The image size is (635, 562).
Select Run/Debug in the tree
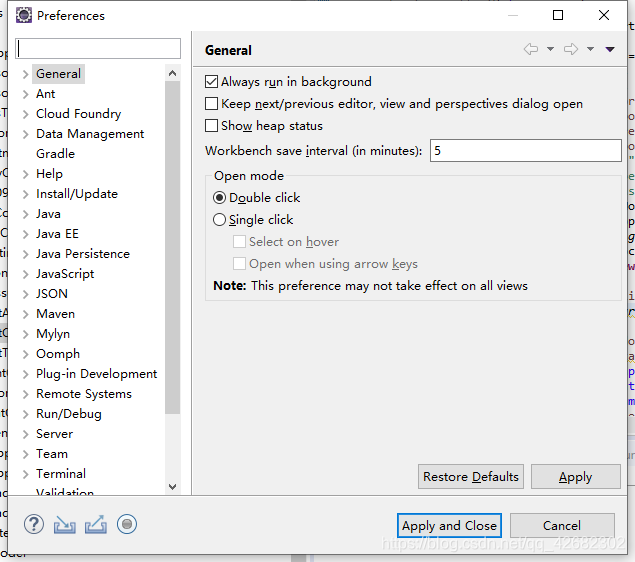pos(69,414)
